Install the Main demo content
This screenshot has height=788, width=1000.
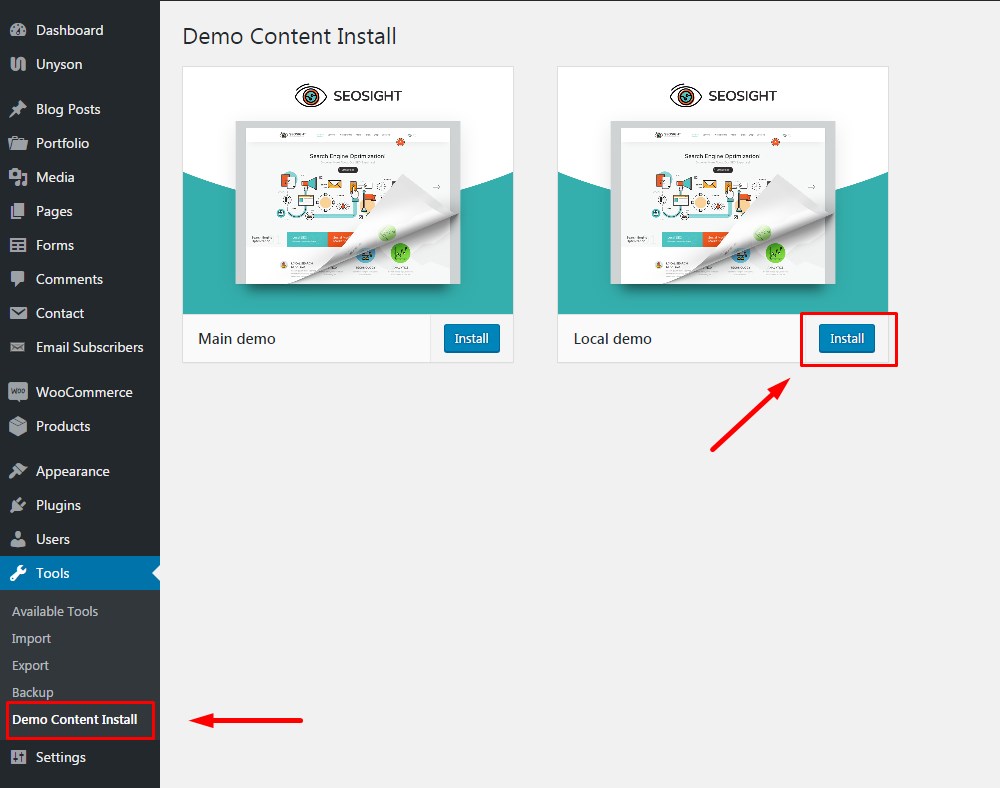tap(471, 339)
